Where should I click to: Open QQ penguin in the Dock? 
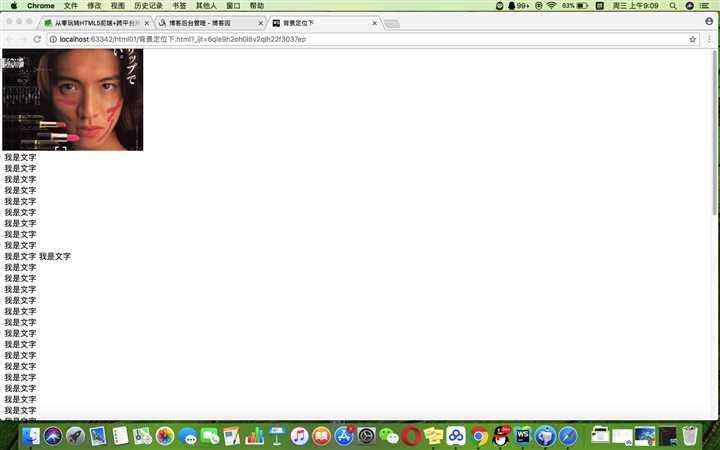tap(501, 436)
